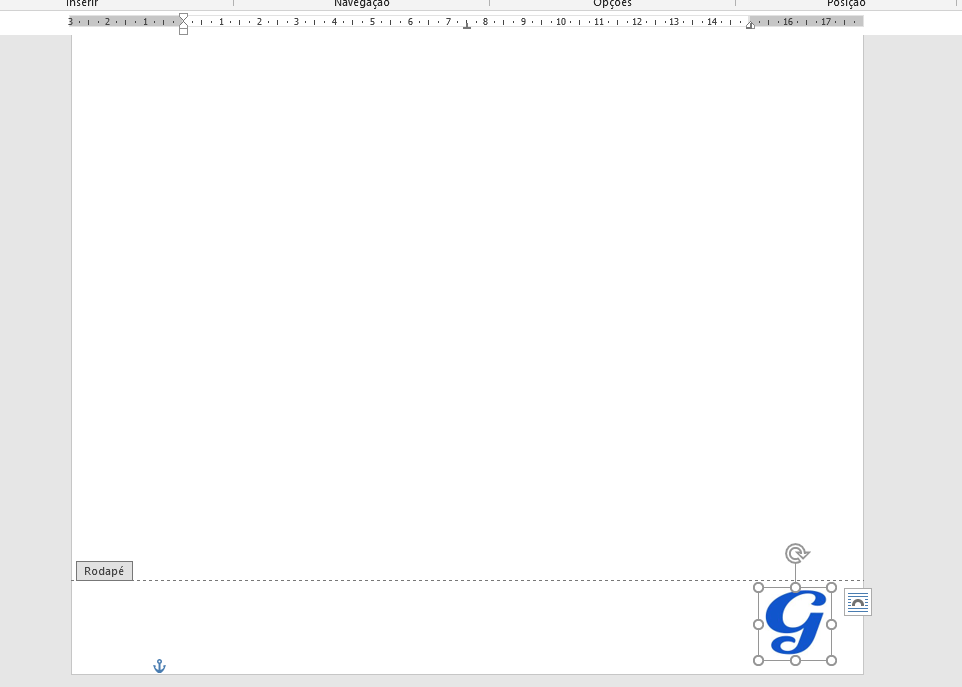The image size is (962, 687).
Task: Click the bottom-middle resize handle of the logo
Action: point(795,661)
